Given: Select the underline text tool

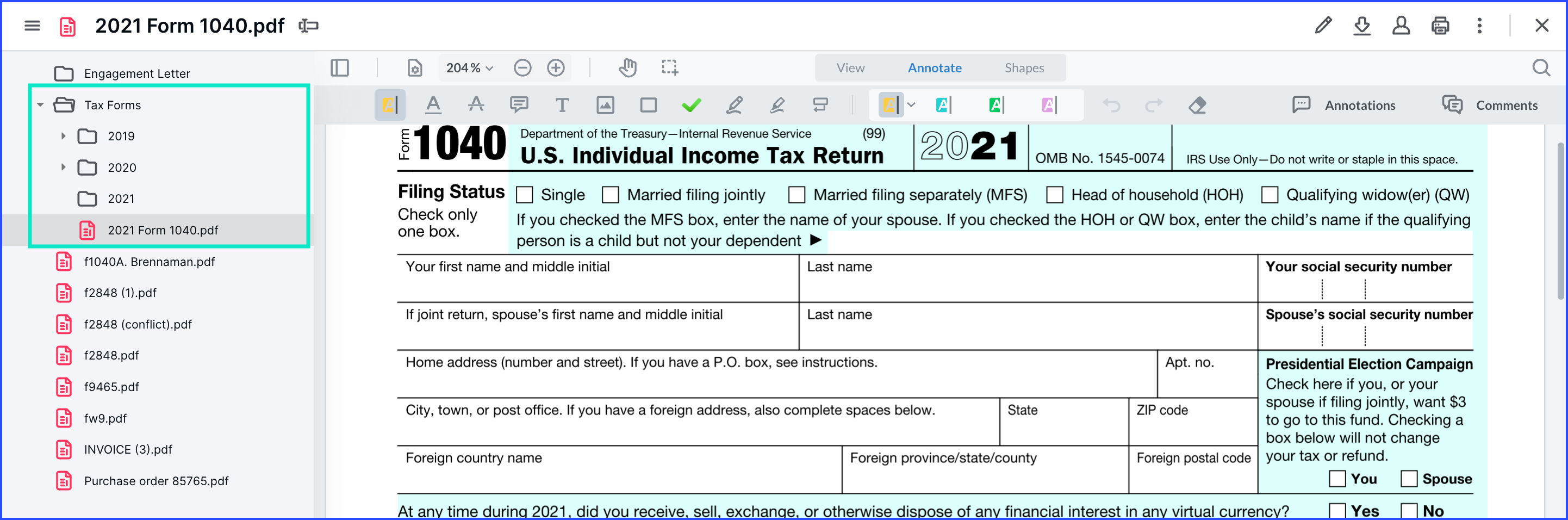Looking at the screenshot, I should coord(433,106).
